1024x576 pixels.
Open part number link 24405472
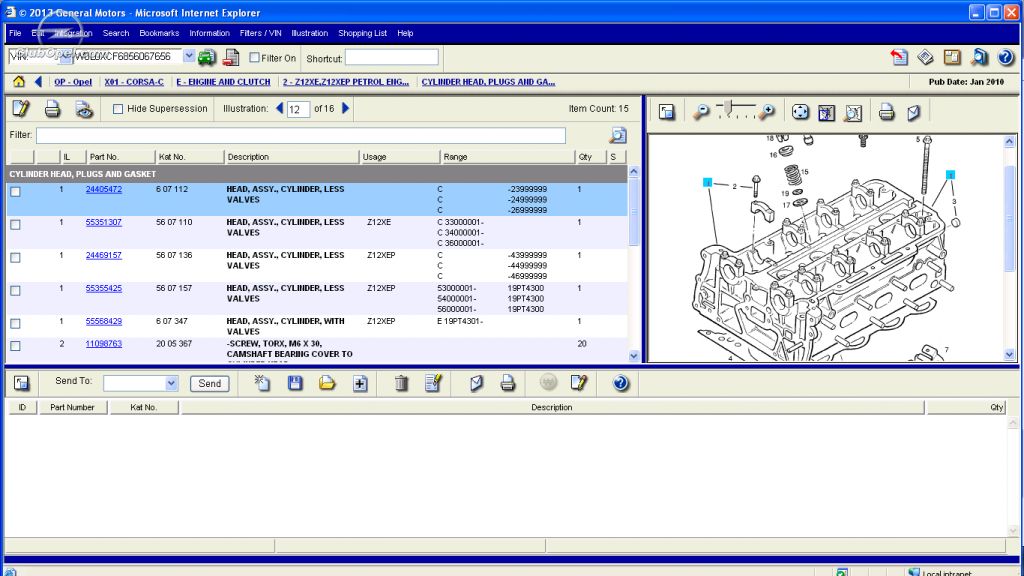pos(104,189)
